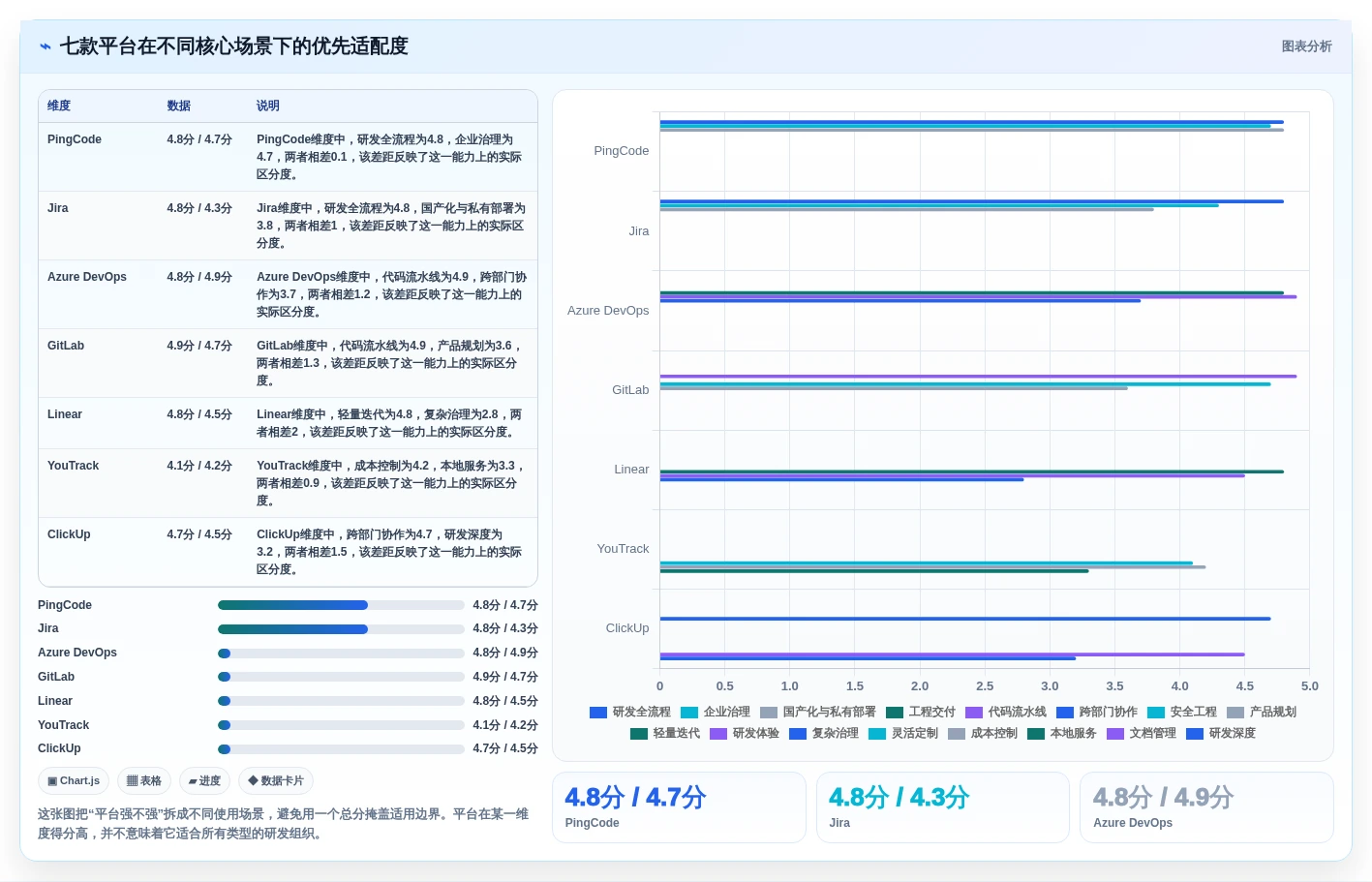This screenshot has height=882, width=1372.
Task: Toggle the 工程交付 legend item
Action: point(921,712)
